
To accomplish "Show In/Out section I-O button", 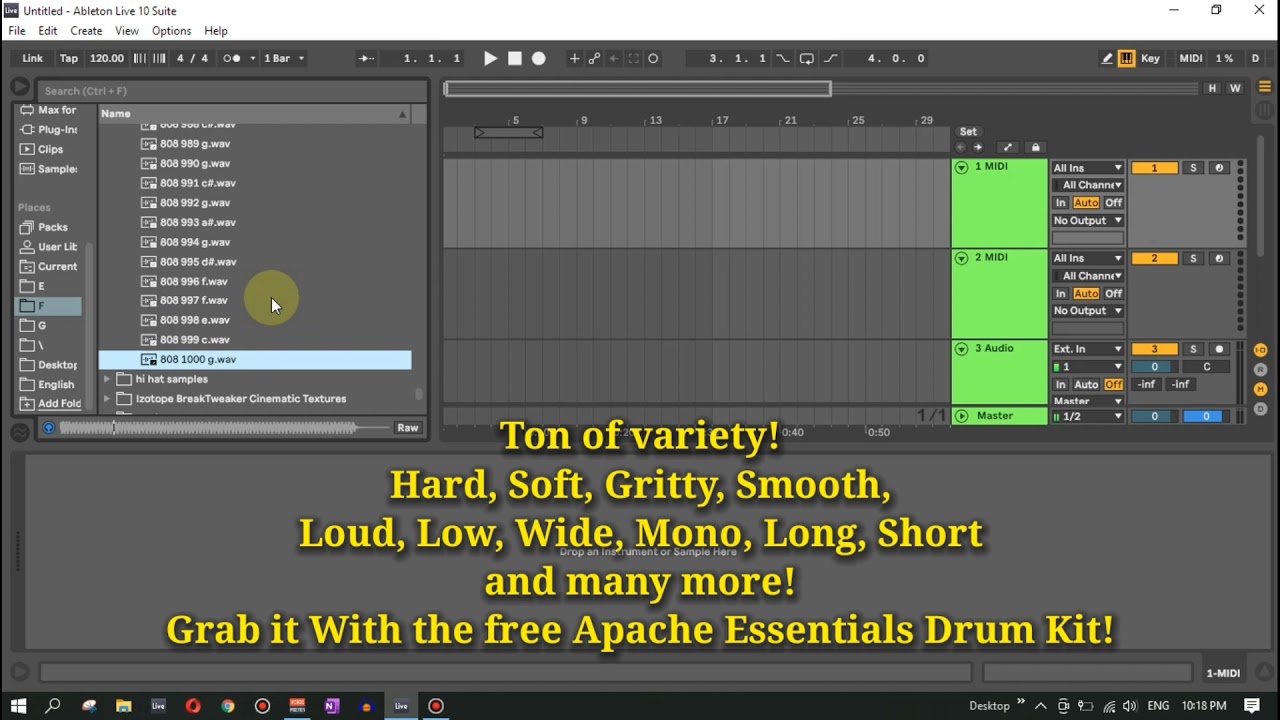I will tap(1260, 350).
